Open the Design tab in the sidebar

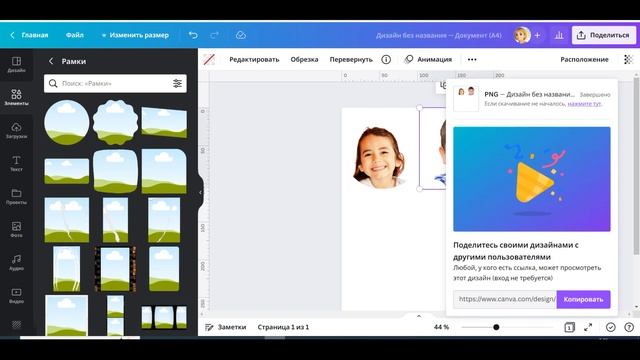tap(16, 64)
